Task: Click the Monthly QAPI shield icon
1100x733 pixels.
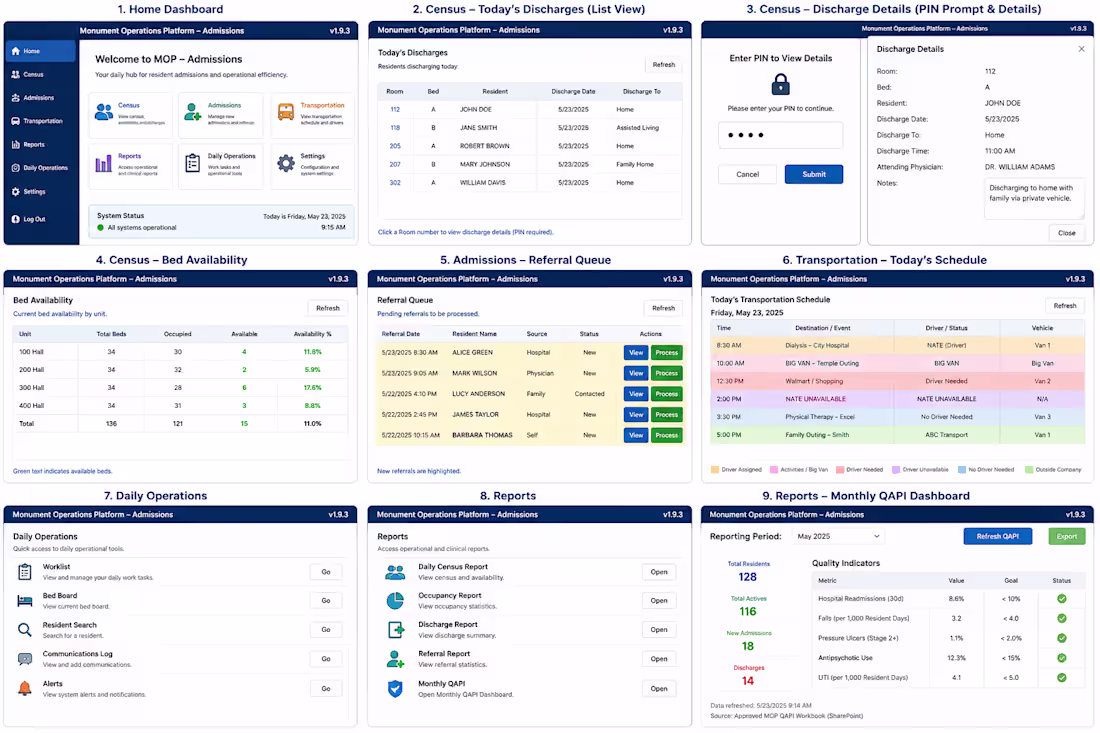Action: (x=395, y=689)
